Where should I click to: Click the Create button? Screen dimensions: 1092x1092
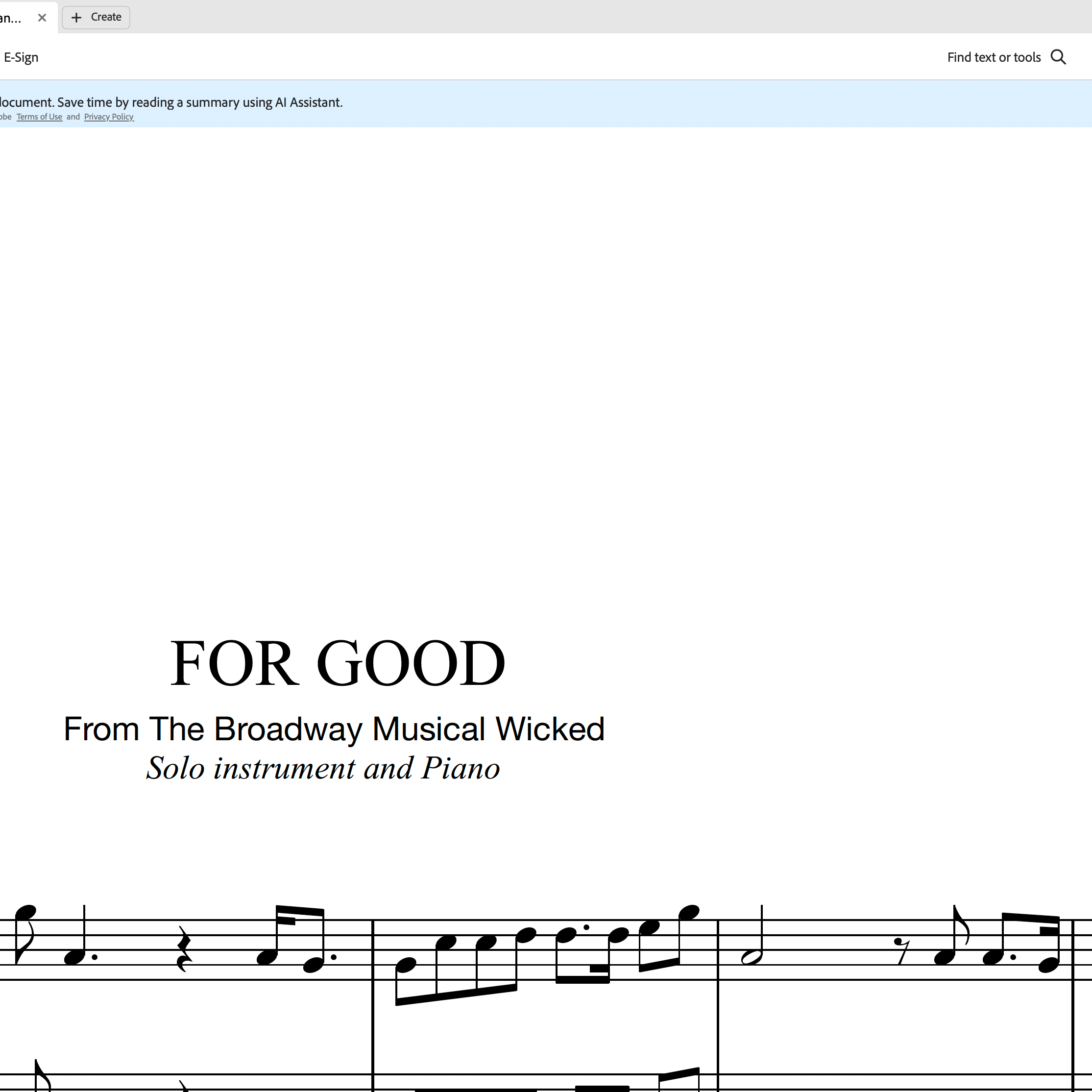point(96,18)
